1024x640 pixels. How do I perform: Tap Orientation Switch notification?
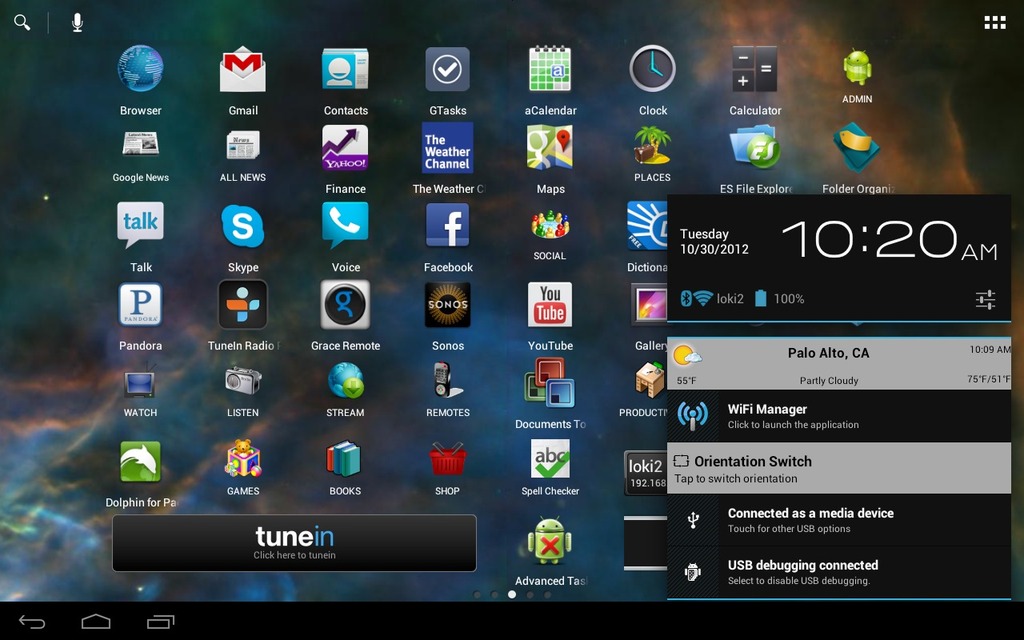[839, 468]
